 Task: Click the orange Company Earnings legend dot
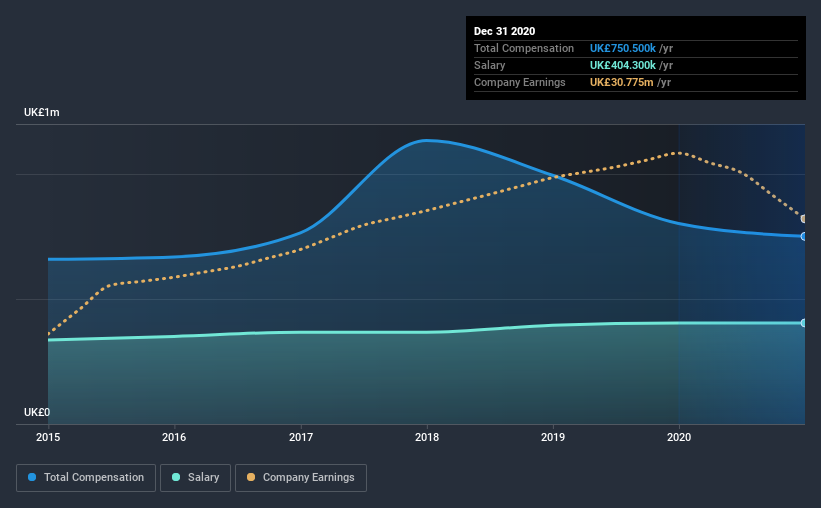click(251, 477)
